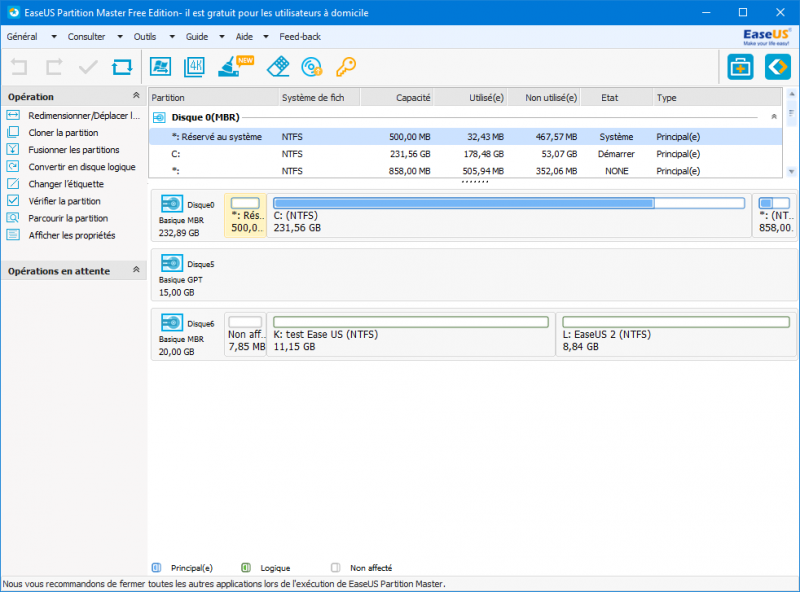Click Cloner la partition link
Viewport: 800px width, 592px height.
point(63,133)
